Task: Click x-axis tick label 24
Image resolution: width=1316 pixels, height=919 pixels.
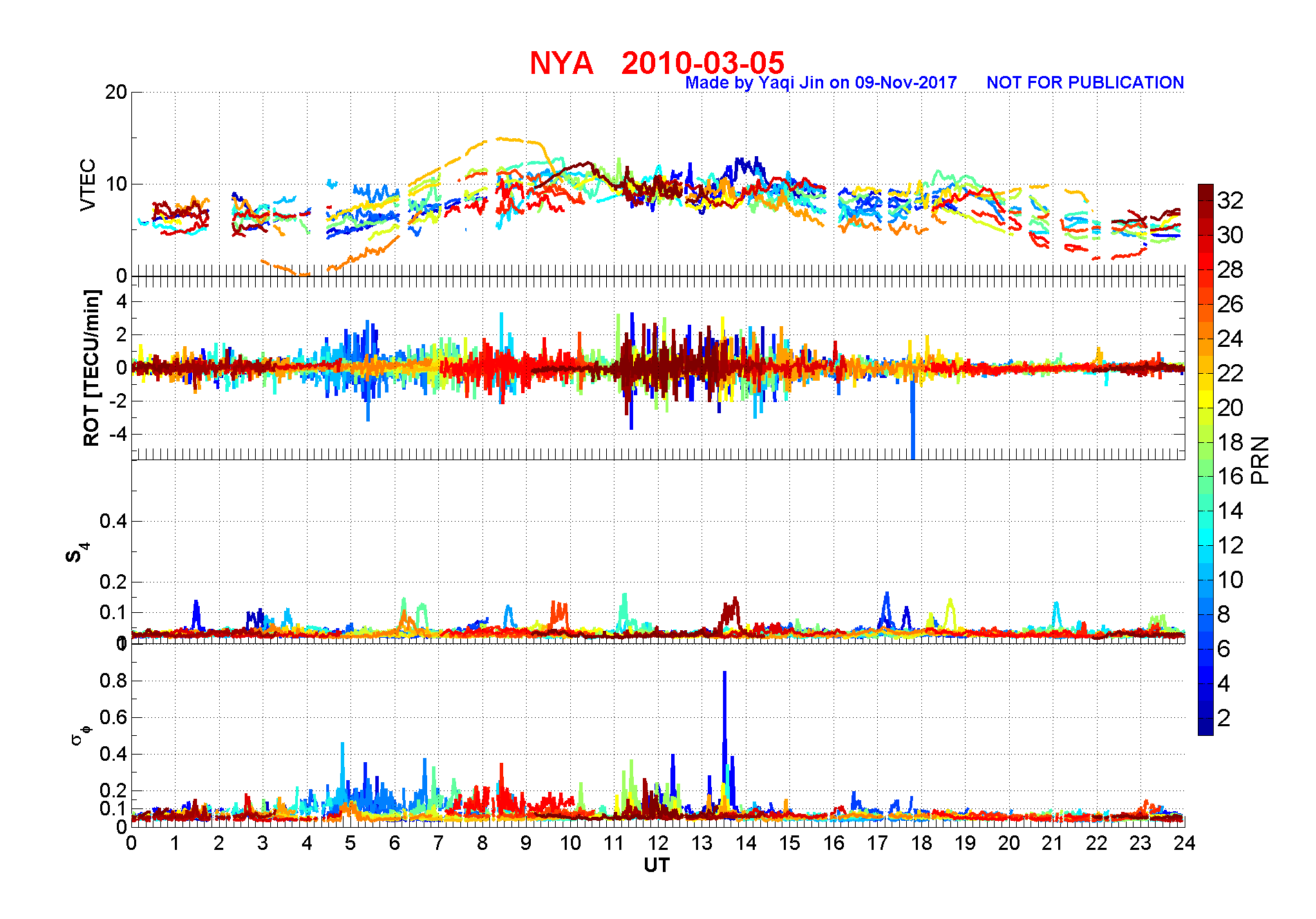Action: [1185, 843]
